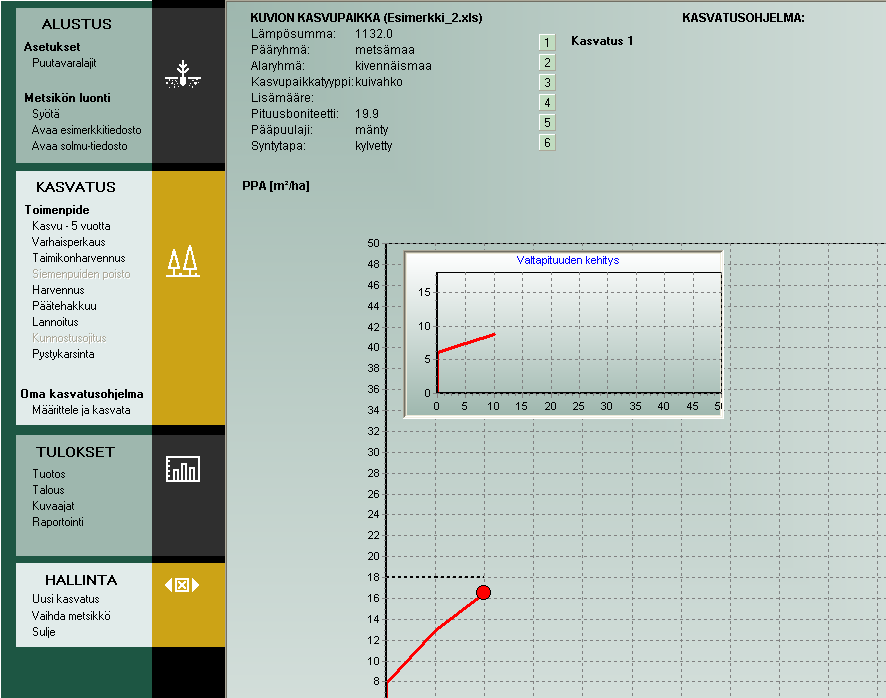
Task: Select growth program slot 4
Action: (547, 102)
